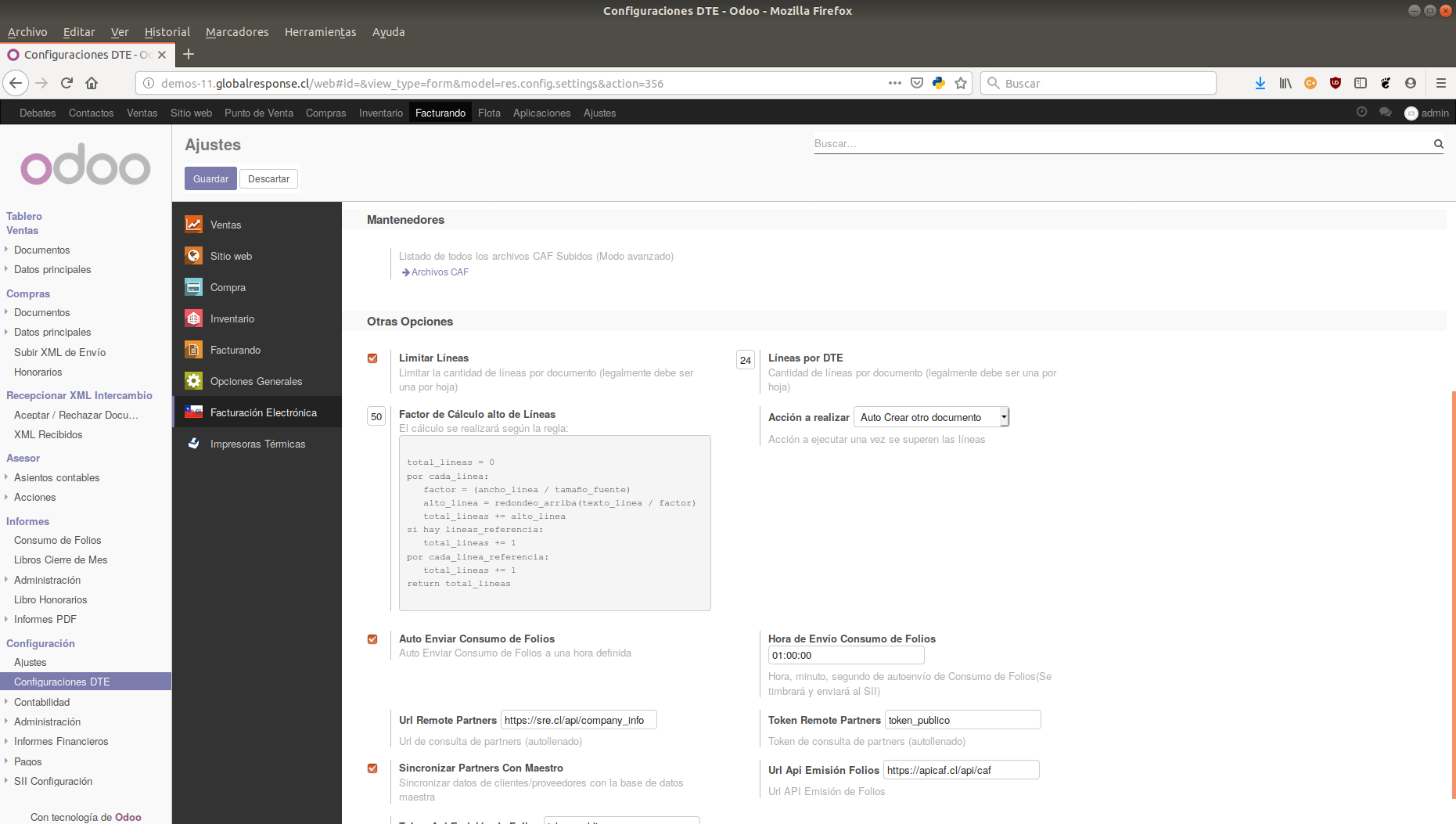Switch to the Punto de Venta menu
This screenshot has width=1456, height=824.
[x=259, y=113]
